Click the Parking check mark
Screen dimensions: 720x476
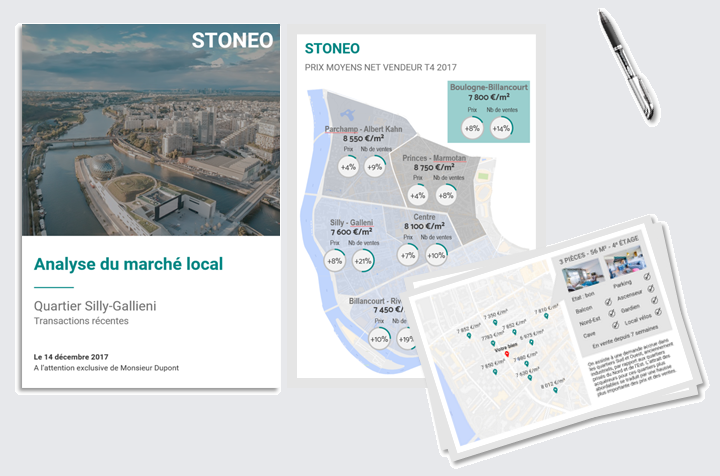[647, 276]
